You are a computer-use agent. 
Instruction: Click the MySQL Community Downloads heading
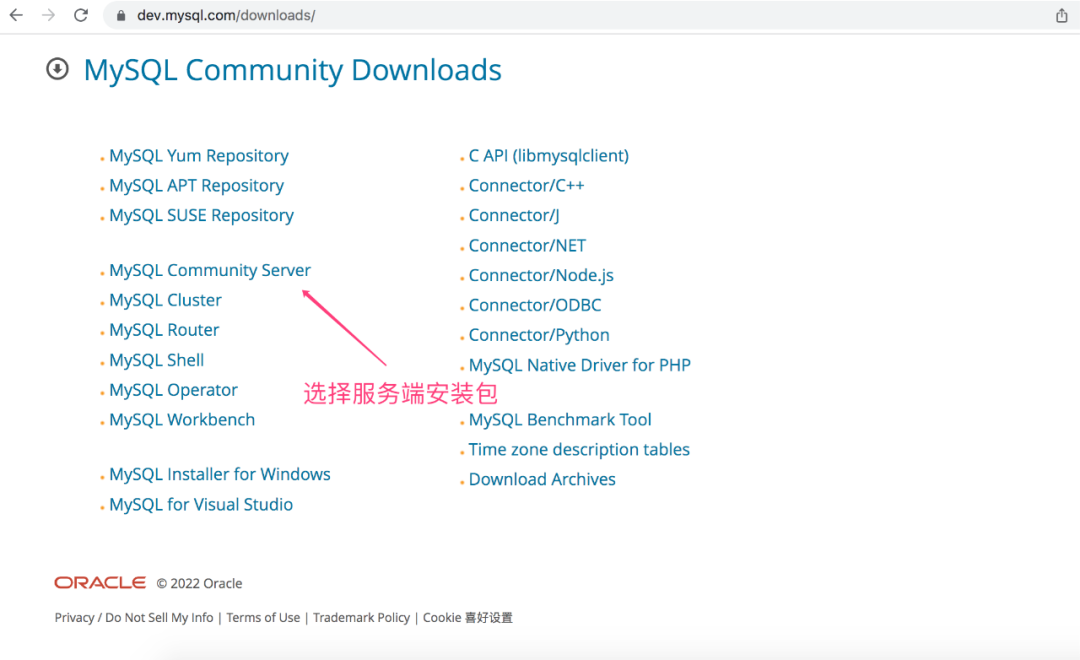point(293,70)
